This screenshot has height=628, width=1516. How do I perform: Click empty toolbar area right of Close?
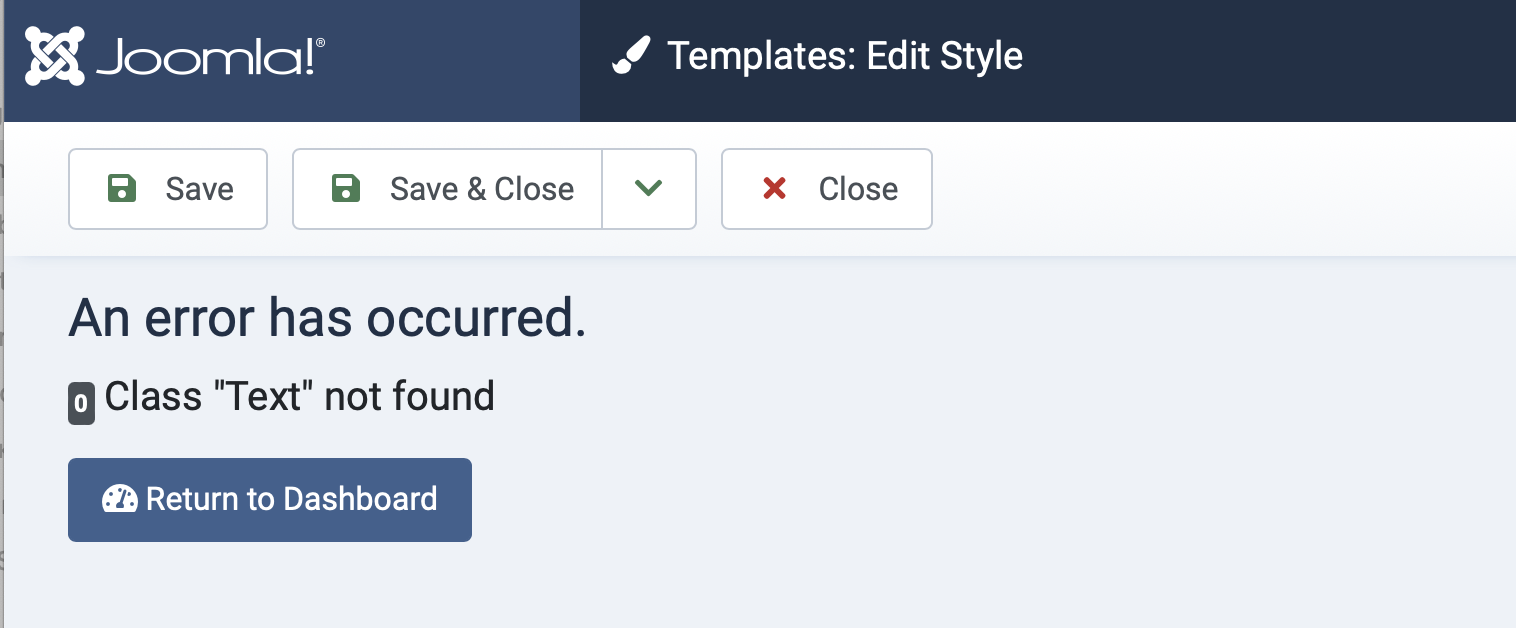(x=1200, y=188)
